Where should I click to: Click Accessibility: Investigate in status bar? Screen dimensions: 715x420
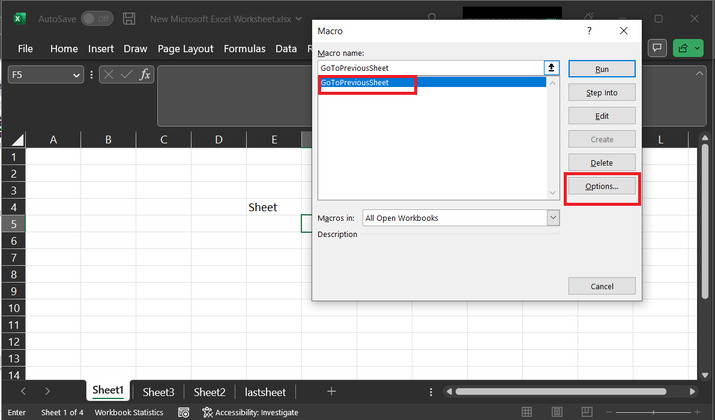251,412
